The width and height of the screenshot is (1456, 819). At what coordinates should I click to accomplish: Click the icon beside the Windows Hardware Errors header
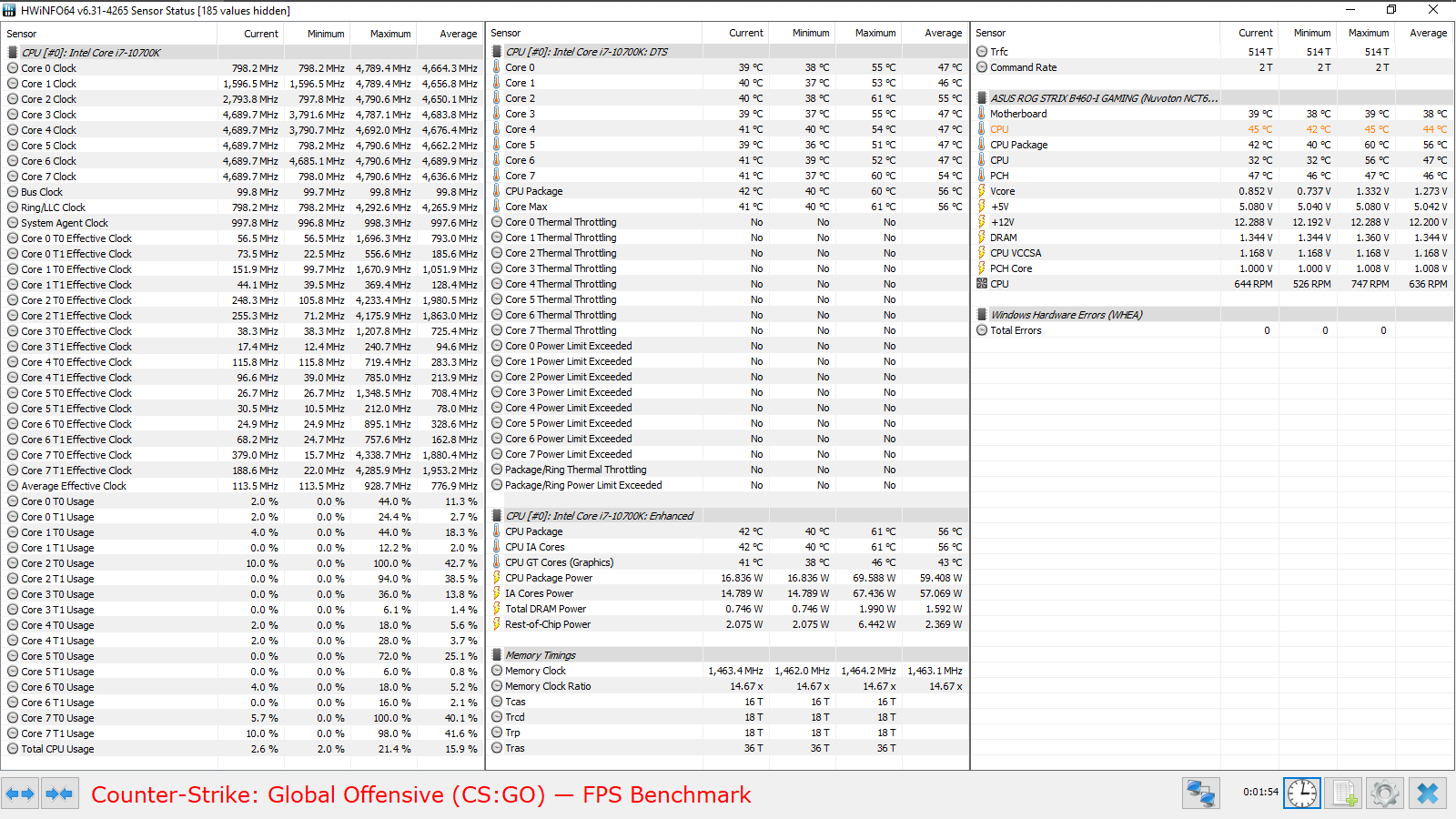[982, 315]
